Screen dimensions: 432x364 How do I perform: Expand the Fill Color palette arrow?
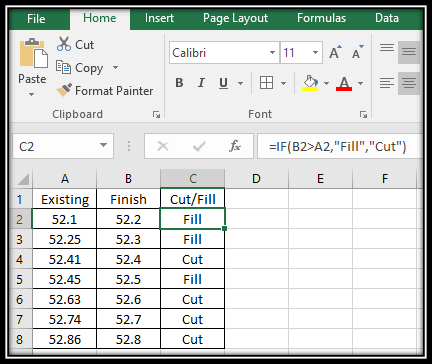(x=326, y=83)
